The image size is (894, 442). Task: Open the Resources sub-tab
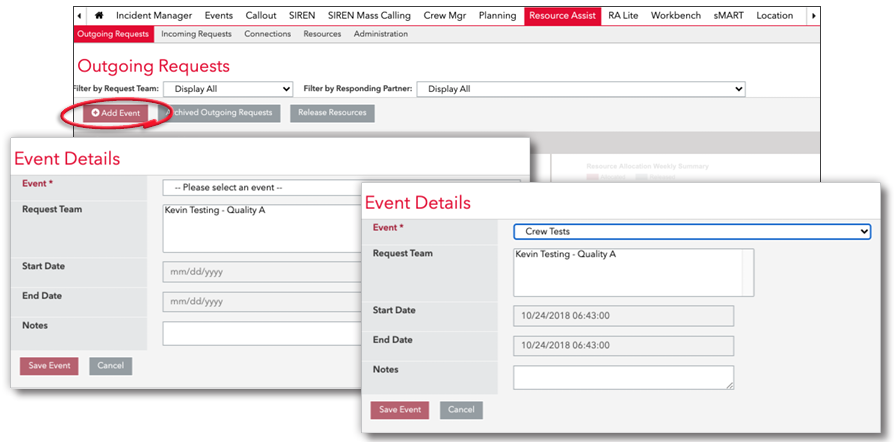[322, 34]
